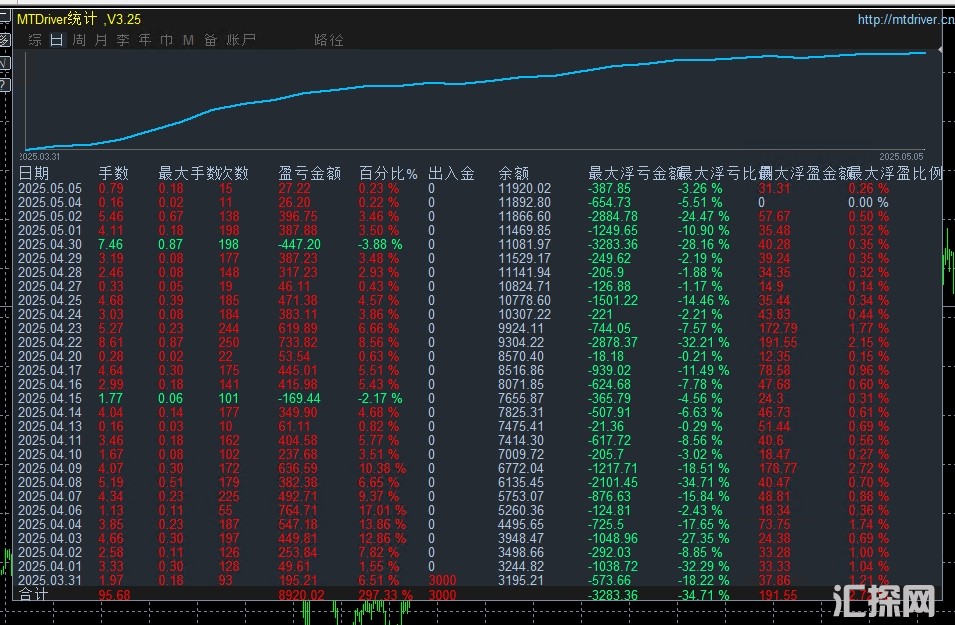Open the 币 currency tab
Image resolution: width=955 pixels, height=625 pixels.
click(166, 40)
